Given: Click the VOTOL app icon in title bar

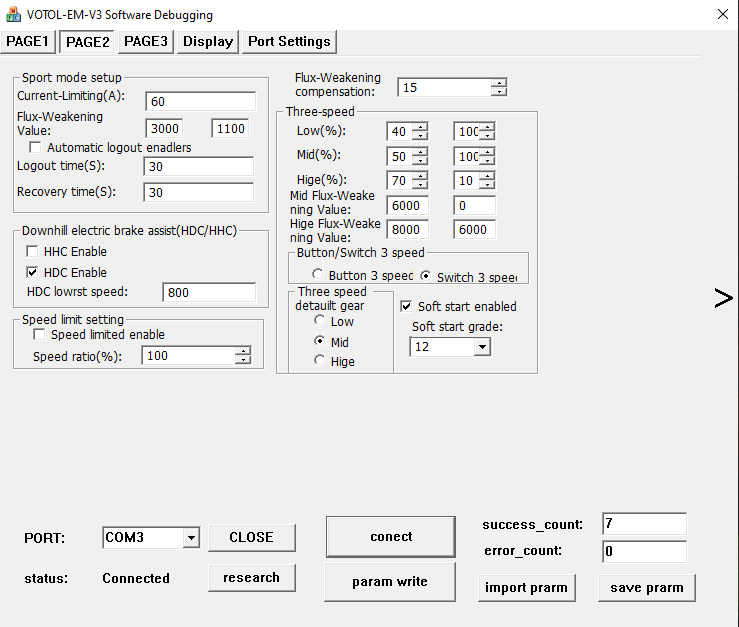Looking at the screenshot, I should coord(14,15).
